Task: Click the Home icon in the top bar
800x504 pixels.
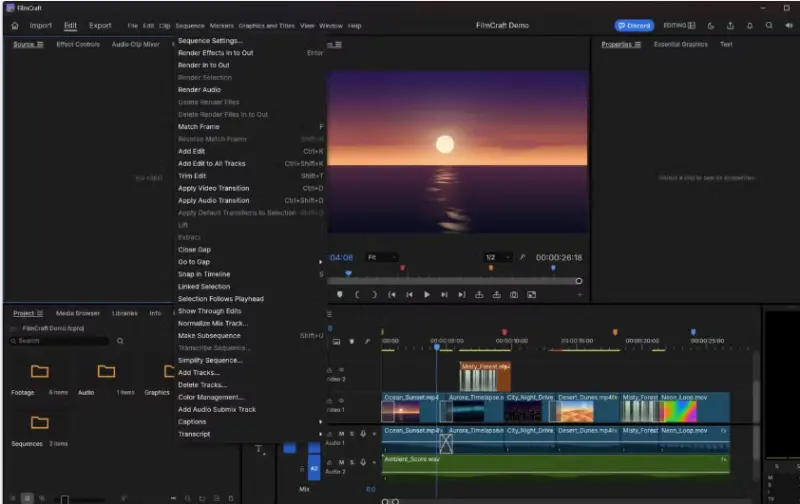Action: tap(15, 26)
